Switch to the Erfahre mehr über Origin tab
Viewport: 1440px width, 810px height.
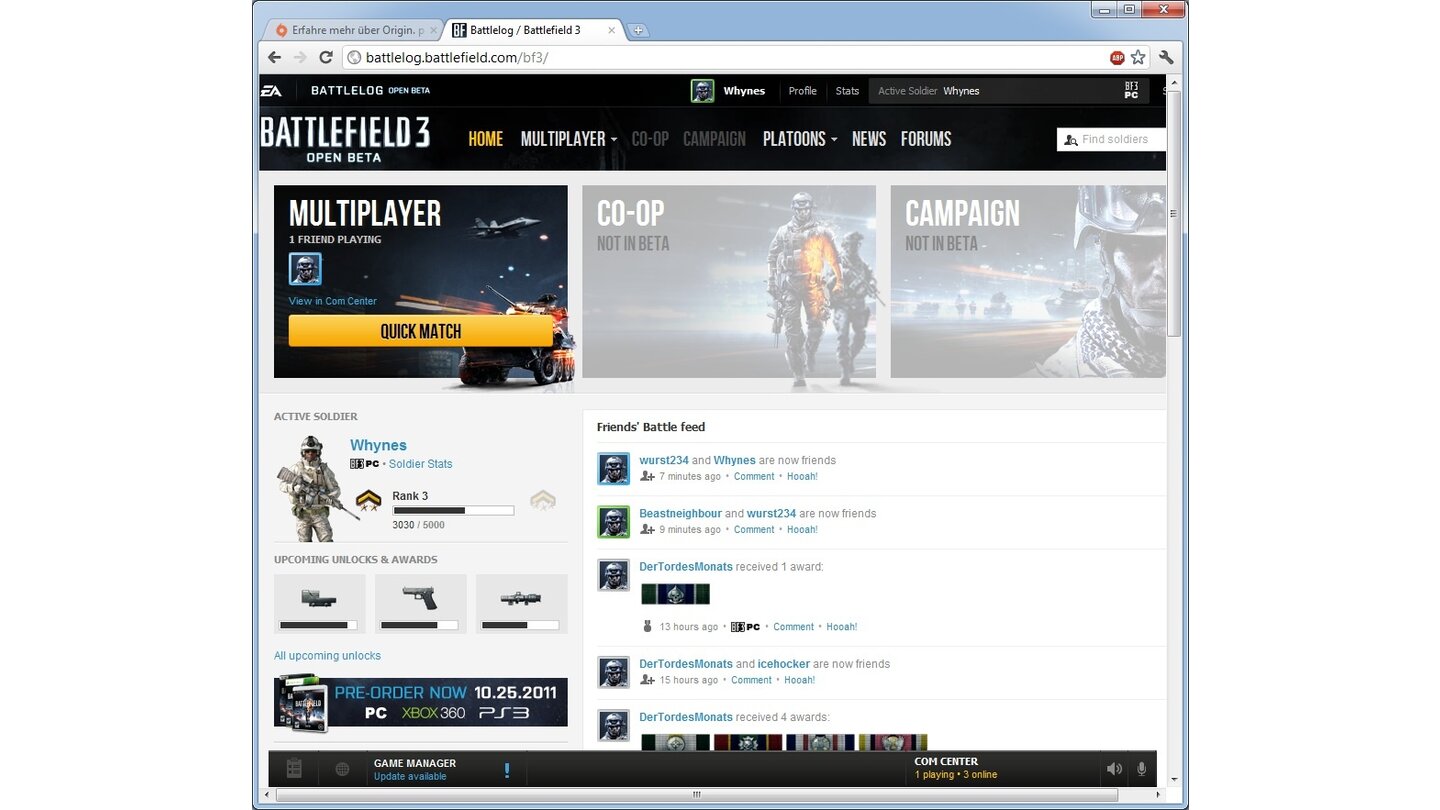(x=350, y=30)
